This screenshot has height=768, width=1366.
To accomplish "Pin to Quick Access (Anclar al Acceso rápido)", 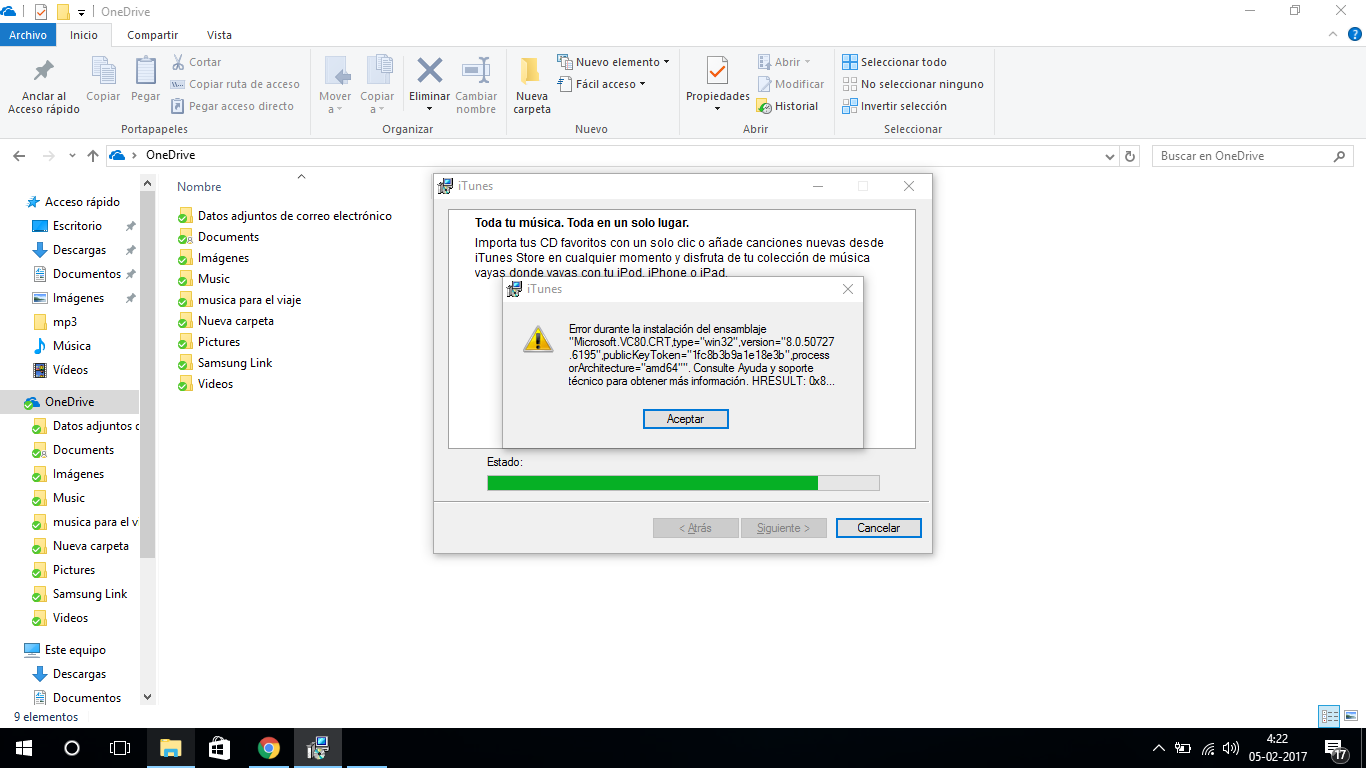I will [x=44, y=86].
